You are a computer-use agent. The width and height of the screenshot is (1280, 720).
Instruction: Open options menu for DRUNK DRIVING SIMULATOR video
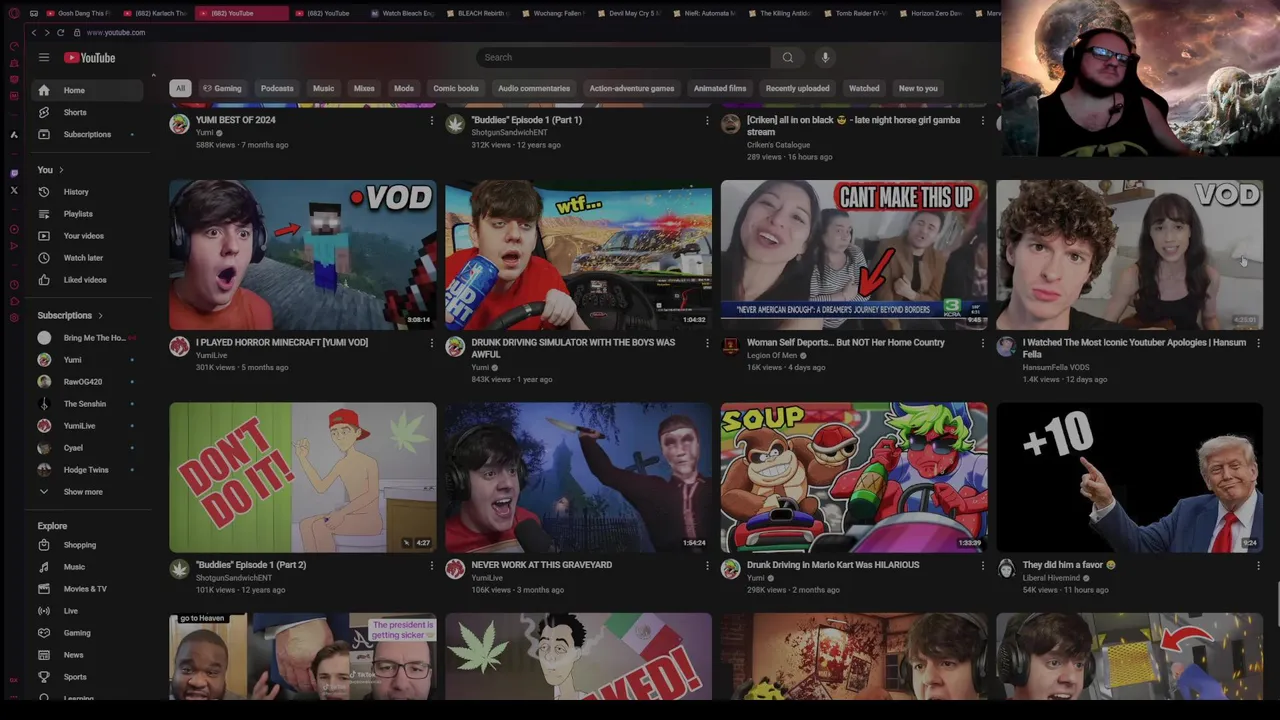point(707,343)
